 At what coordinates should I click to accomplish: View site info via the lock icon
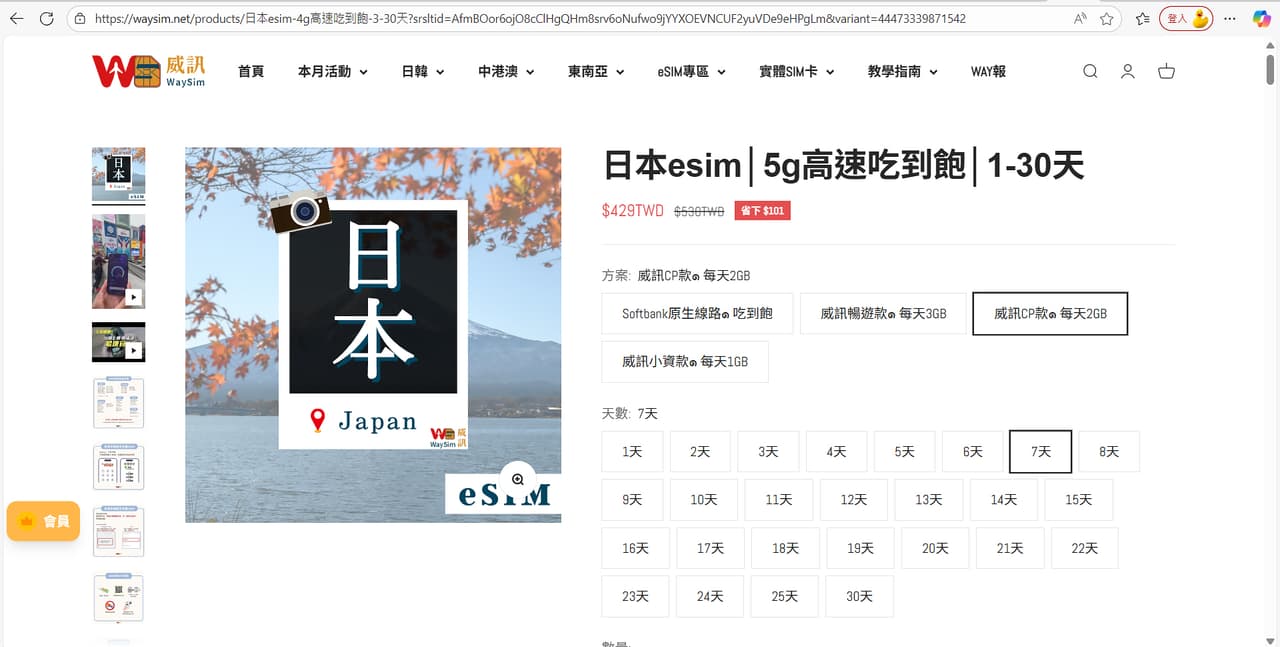click(x=80, y=18)
